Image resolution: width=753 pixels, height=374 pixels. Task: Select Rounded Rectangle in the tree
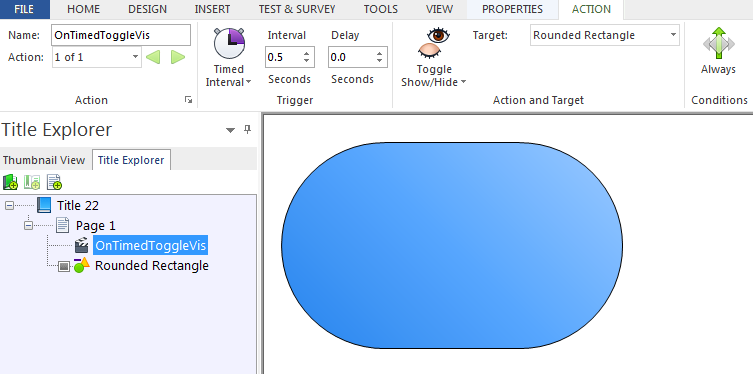coord(152,265)
